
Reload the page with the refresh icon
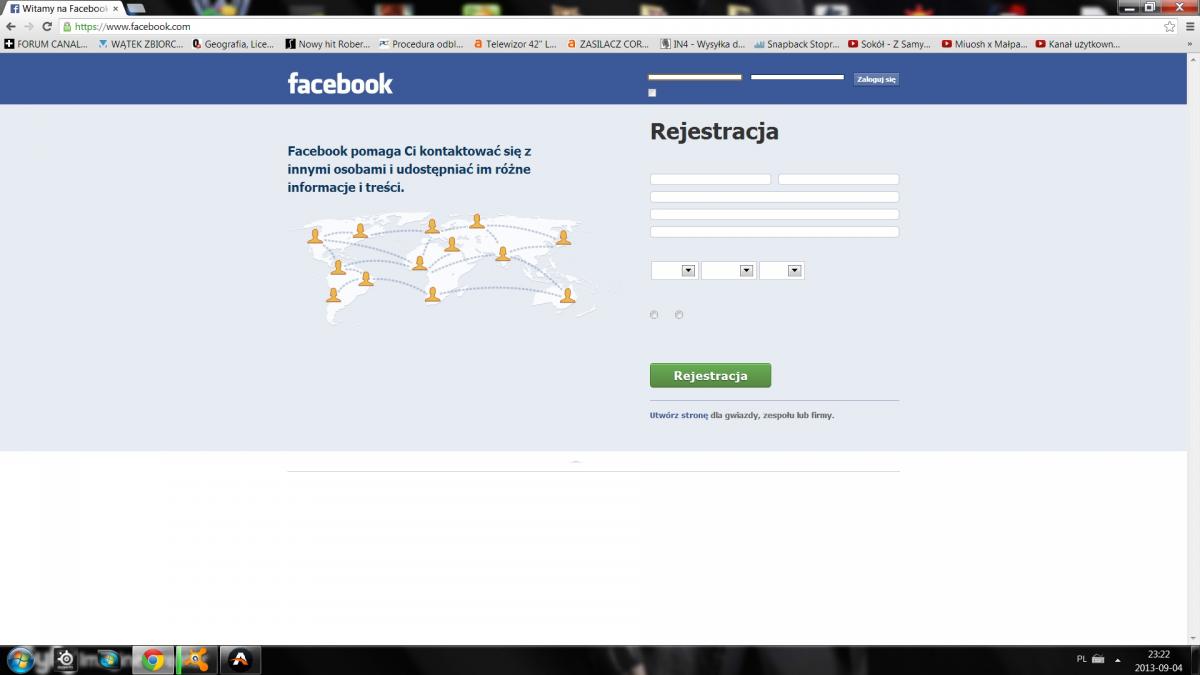(x=47, y=27)
